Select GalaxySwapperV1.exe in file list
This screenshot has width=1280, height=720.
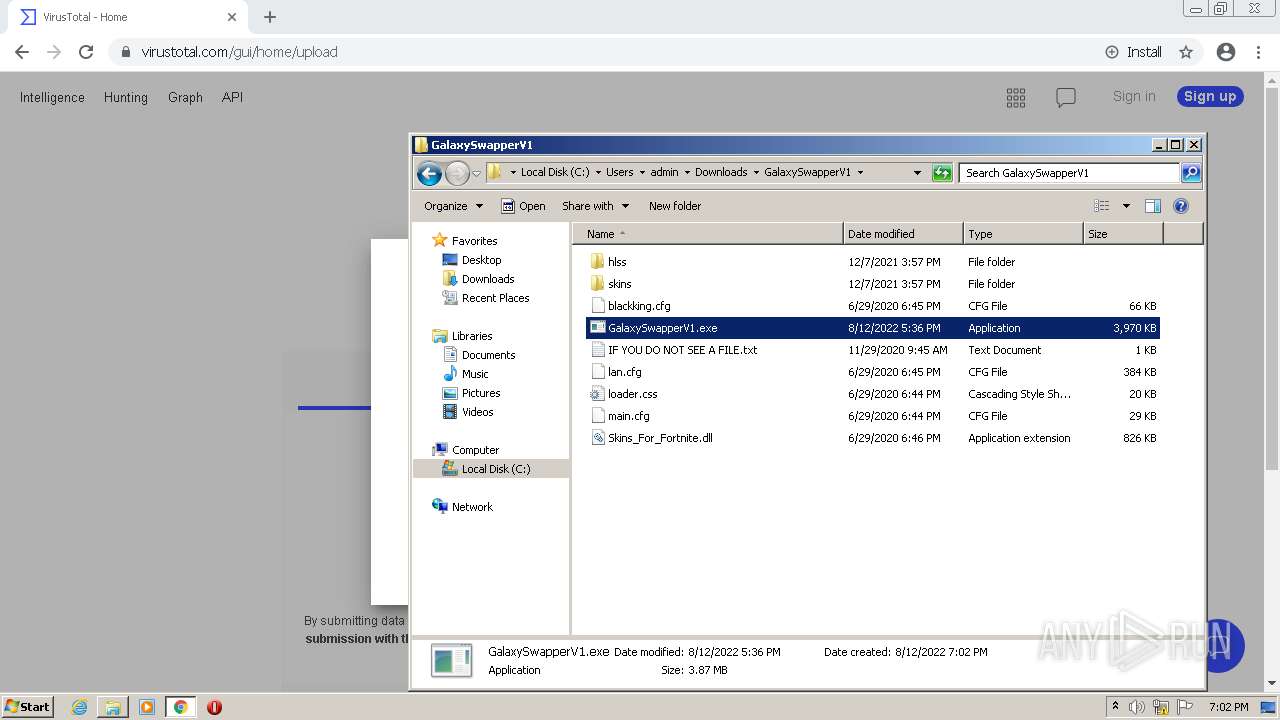tap(872, 328)
